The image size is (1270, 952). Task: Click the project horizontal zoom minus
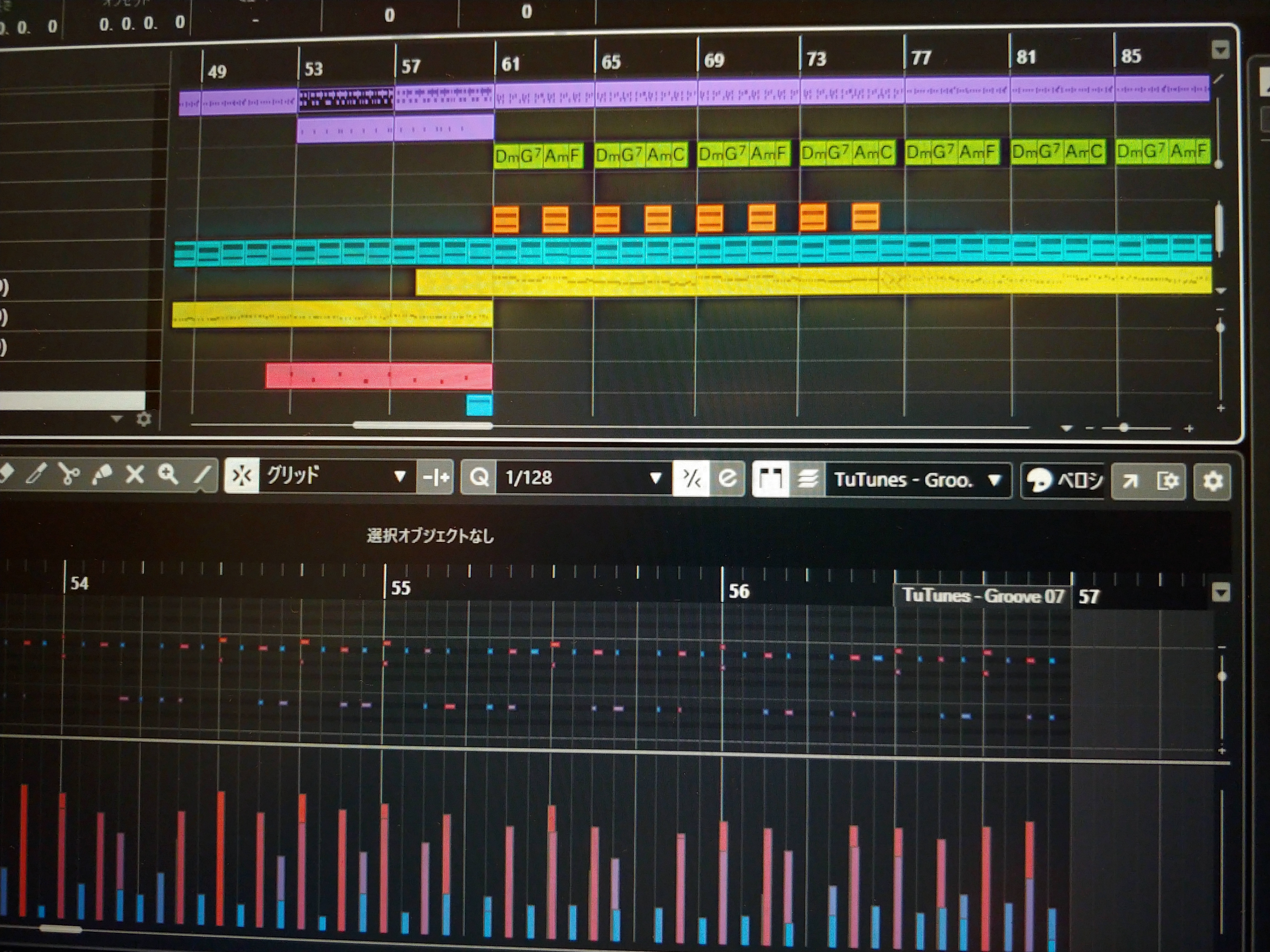(1090, 428)
